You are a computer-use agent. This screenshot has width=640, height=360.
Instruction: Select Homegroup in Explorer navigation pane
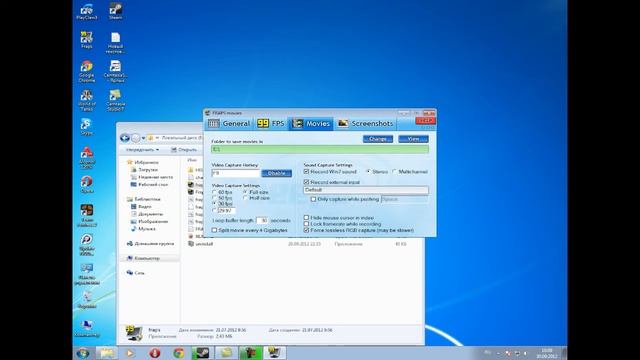click(x=150, y=244)
